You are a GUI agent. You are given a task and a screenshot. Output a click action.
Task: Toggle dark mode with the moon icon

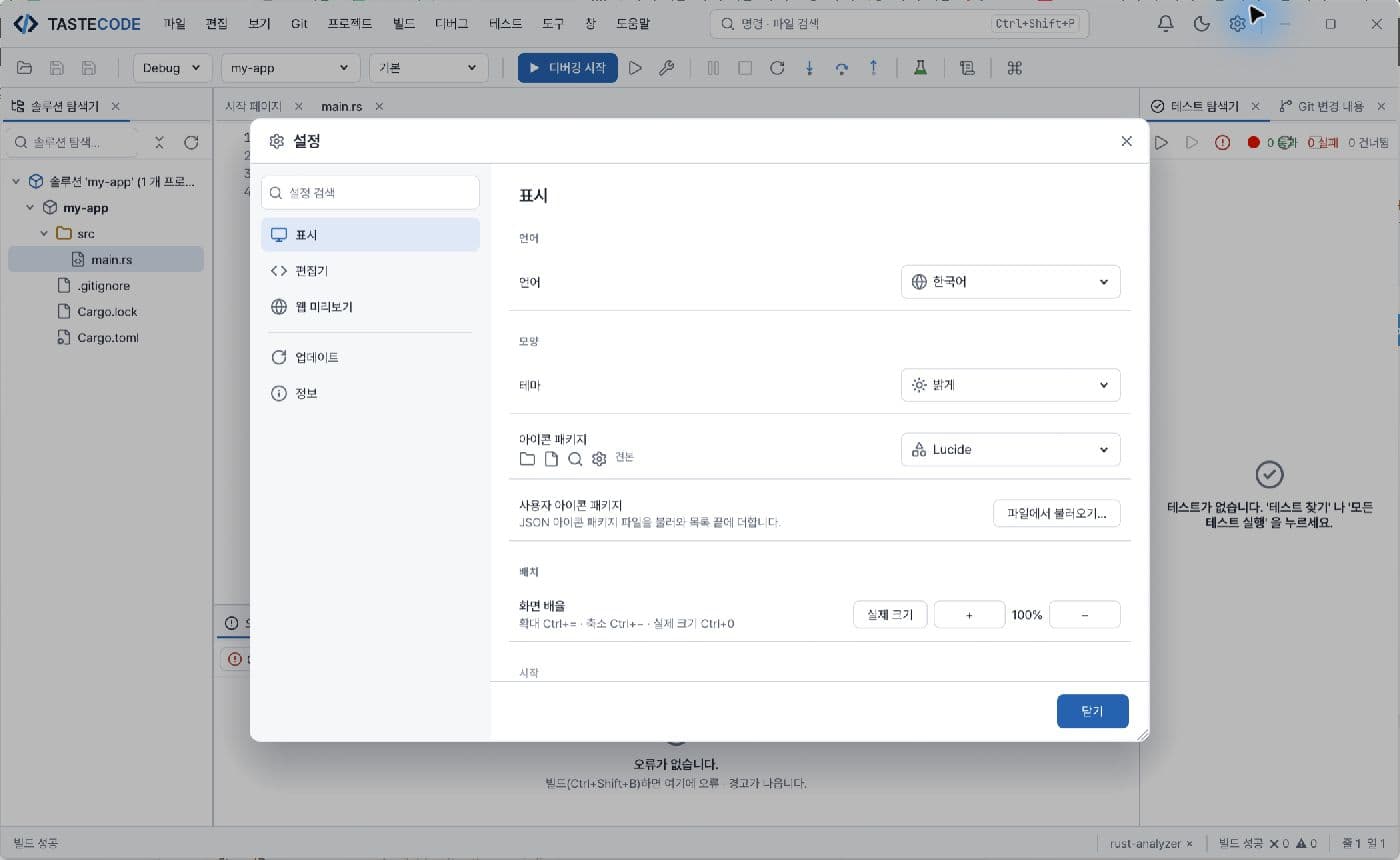[x=1202, y=24]
